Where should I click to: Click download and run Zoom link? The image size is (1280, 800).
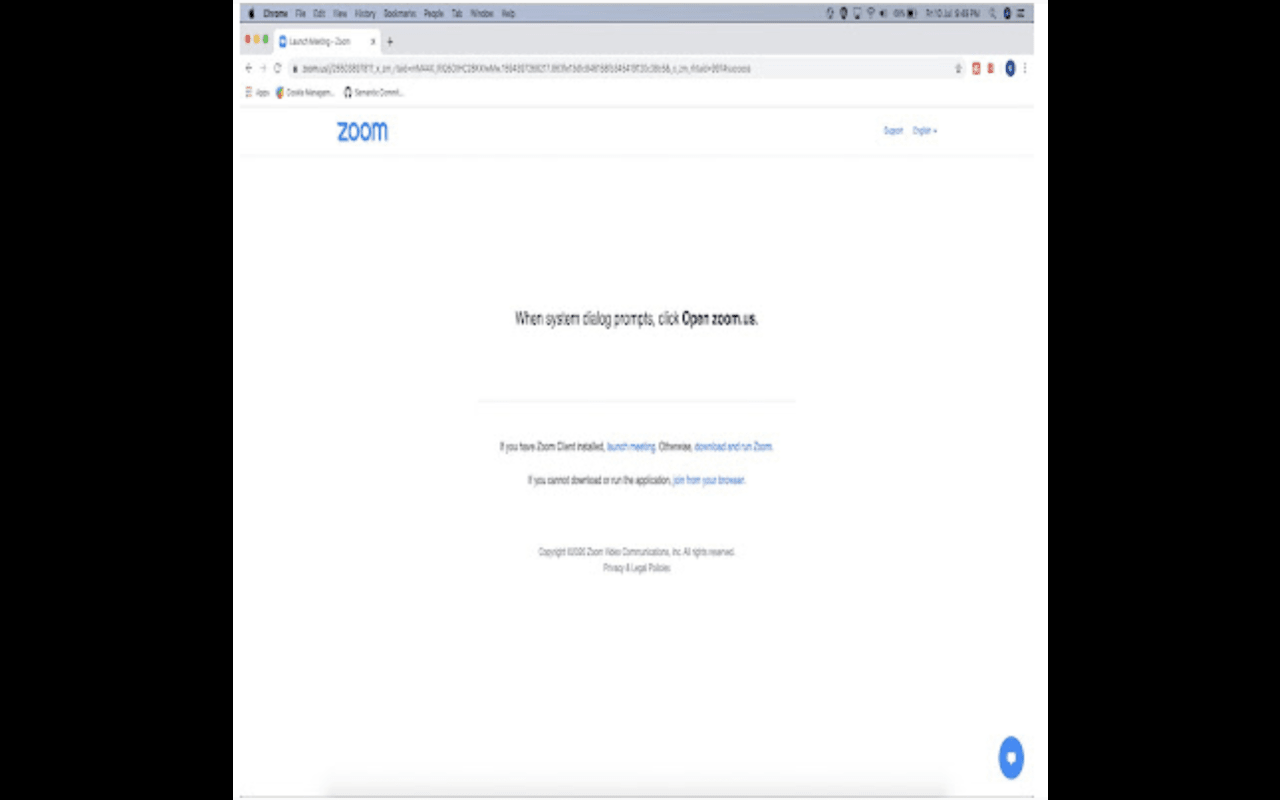733,447
